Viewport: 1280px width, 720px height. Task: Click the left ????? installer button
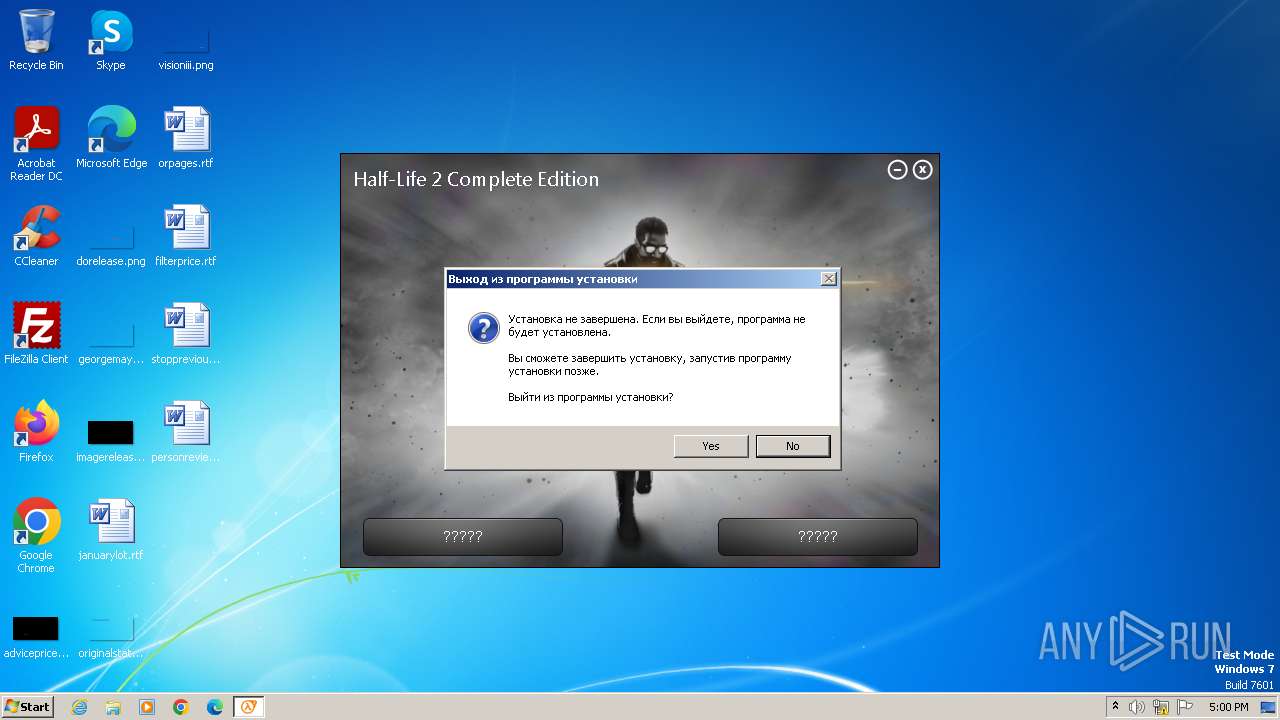[x=463, y=537]
